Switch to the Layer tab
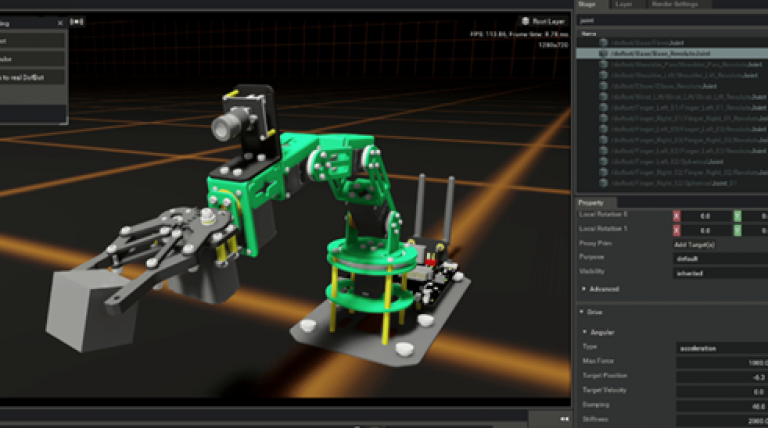768x428 pixels. pos(624,4)
